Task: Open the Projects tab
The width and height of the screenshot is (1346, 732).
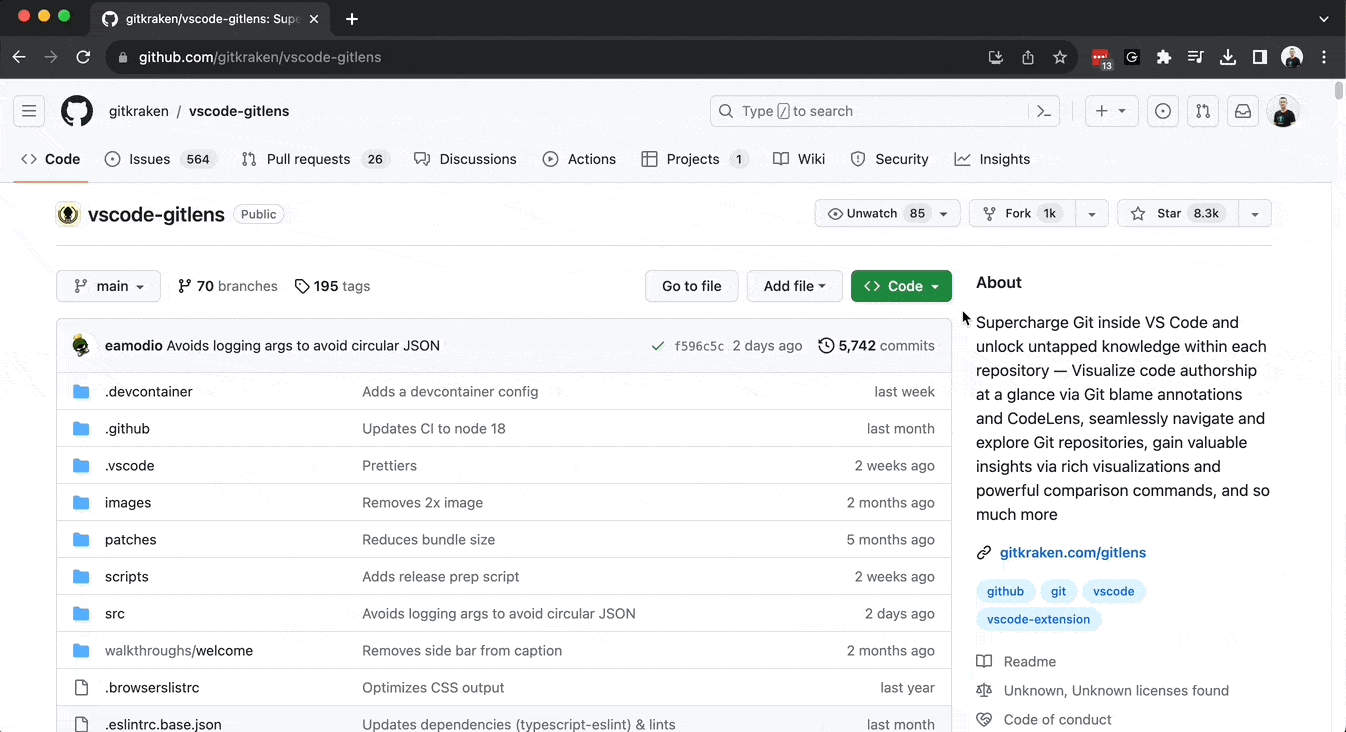Action: tap(695, 159)
